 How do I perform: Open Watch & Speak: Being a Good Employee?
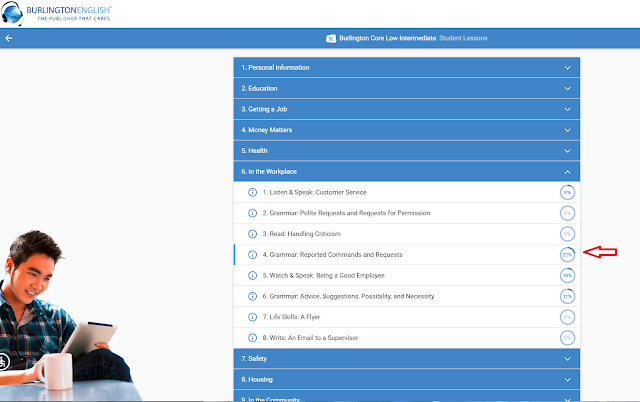(x=407, y=275)
